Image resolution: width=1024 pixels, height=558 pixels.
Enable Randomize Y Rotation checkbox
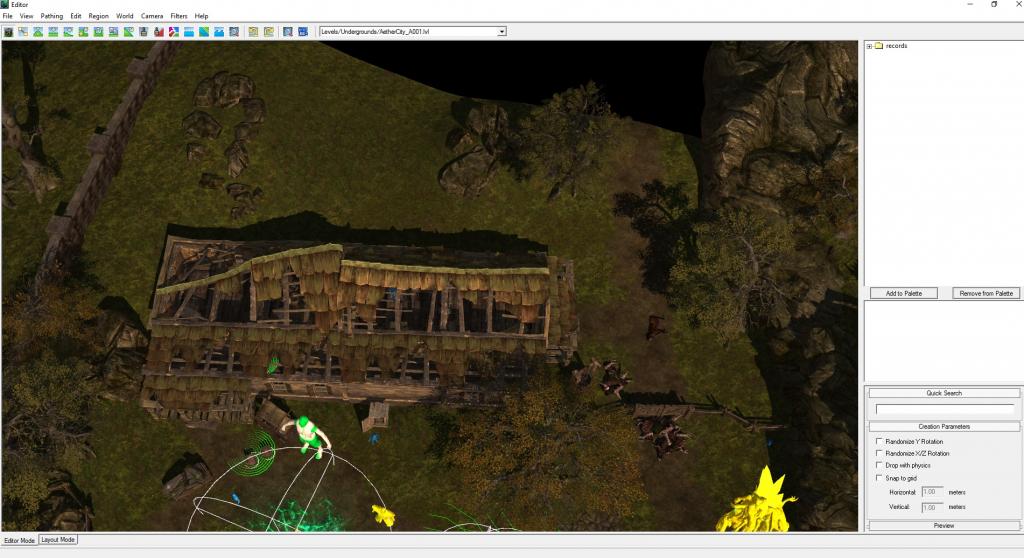coord(879,441)
